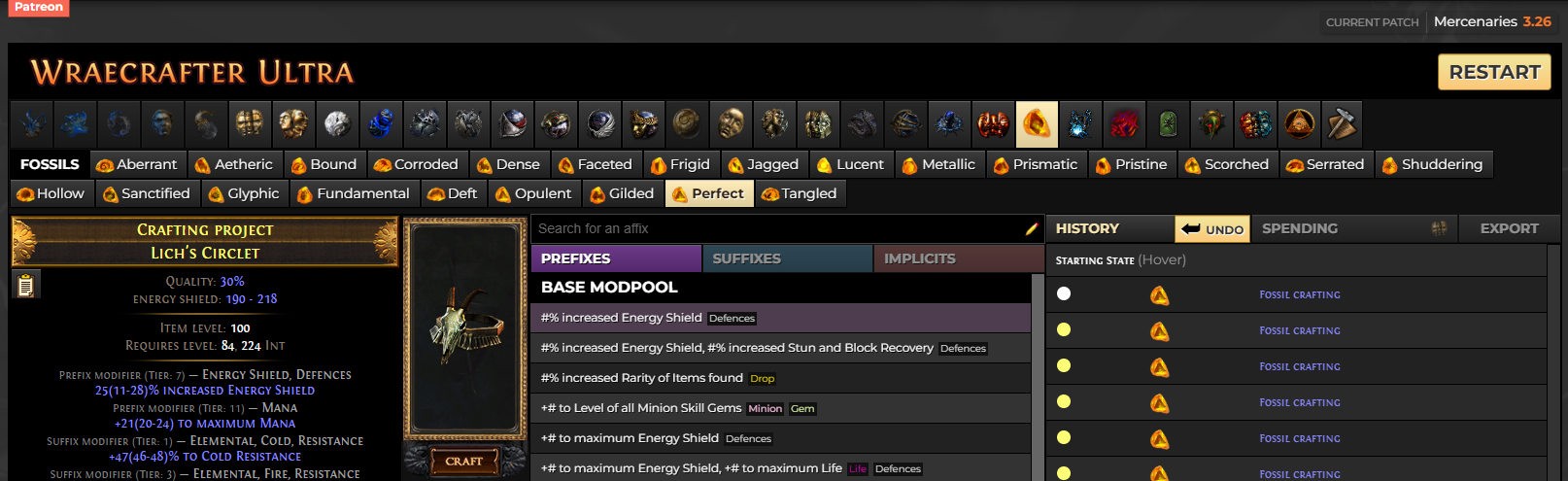Select the red and blue faces orb icon
1568x481 pixels.
coord(1255,123)
